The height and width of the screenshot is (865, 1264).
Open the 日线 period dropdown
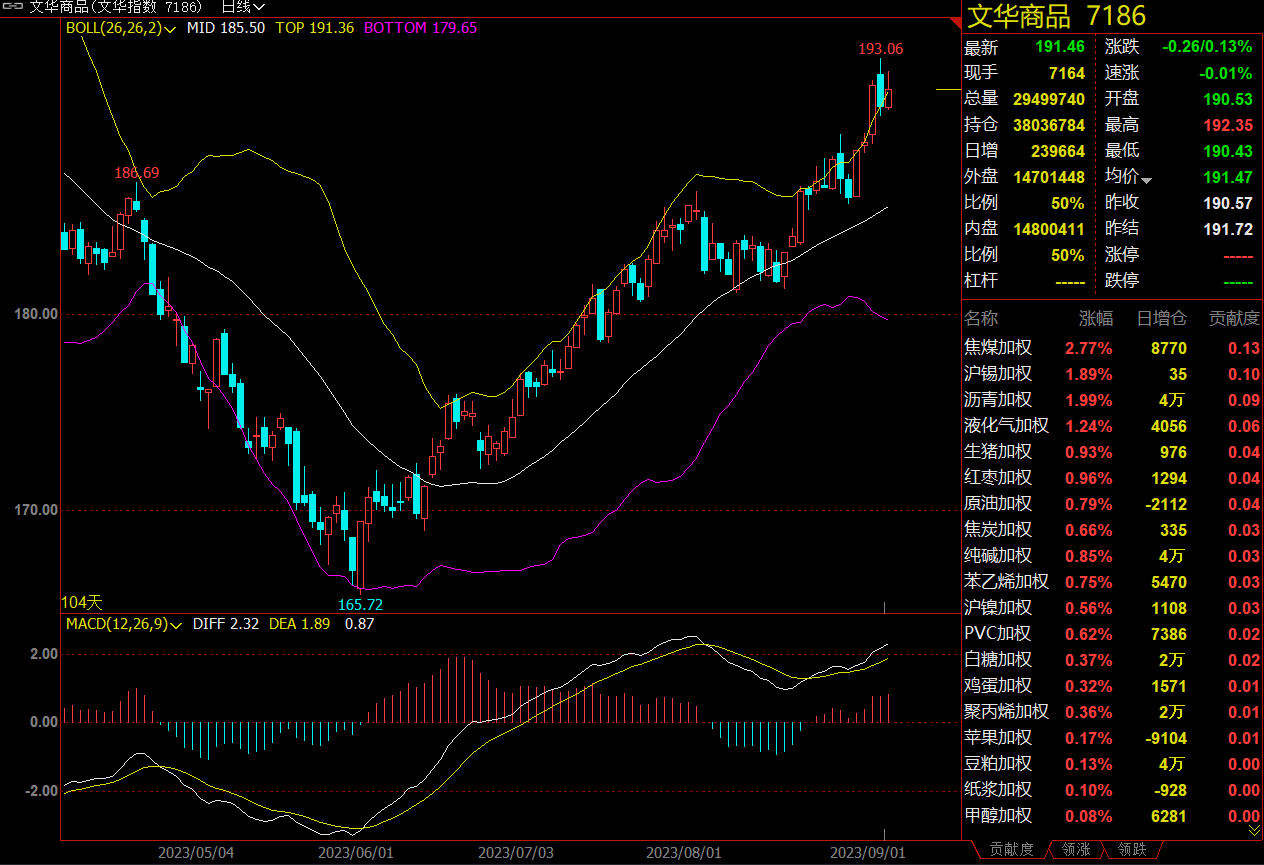click(x=242, y=7)
